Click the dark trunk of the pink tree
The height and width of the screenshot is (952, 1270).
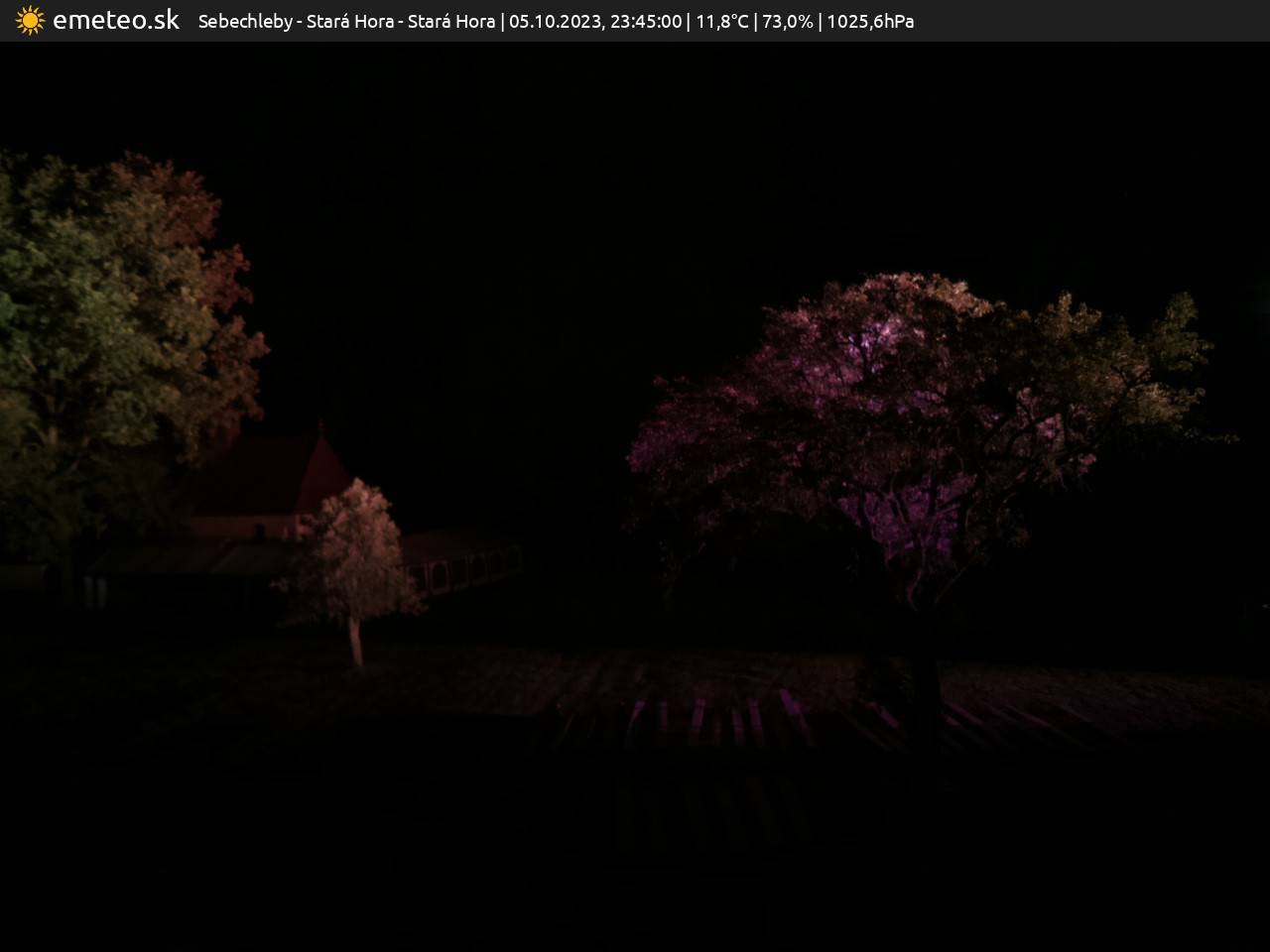pos(925,684)
